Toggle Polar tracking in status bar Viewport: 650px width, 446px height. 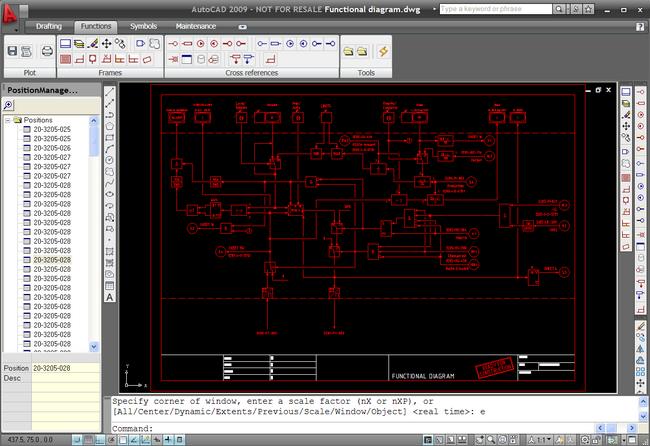pos(111,439)
